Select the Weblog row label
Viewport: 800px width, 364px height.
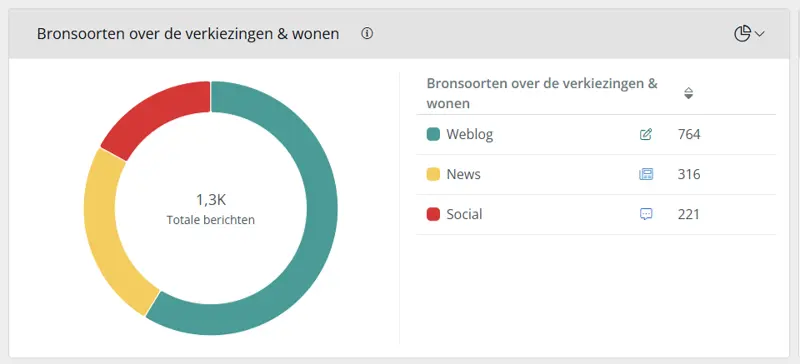(x=470, y=135)
